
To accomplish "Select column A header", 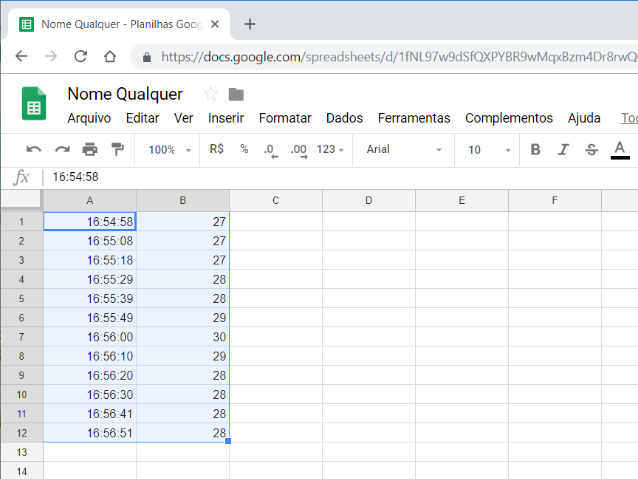I will 90,200.
